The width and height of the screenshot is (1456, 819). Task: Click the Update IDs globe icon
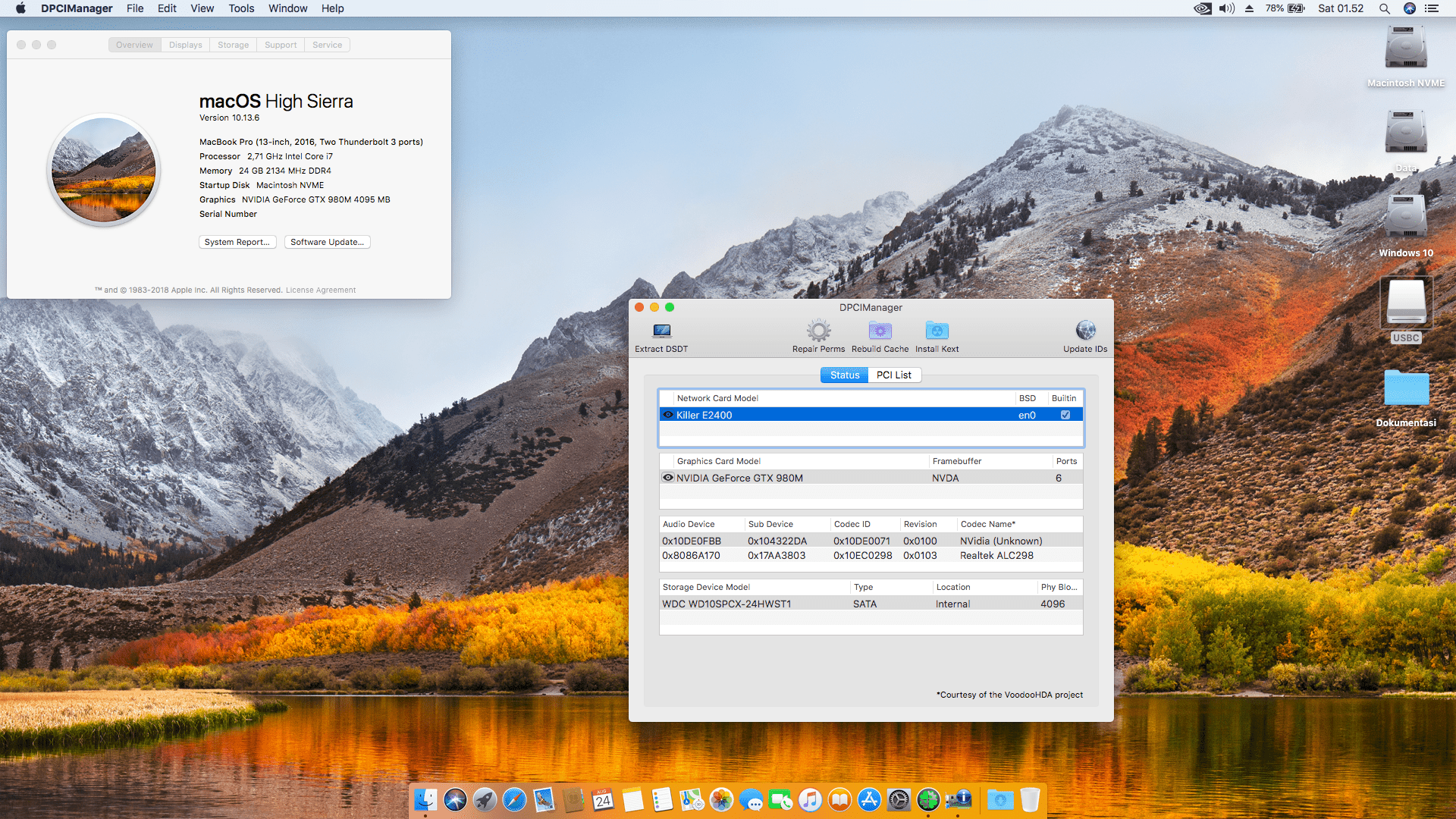[1085, 331]
